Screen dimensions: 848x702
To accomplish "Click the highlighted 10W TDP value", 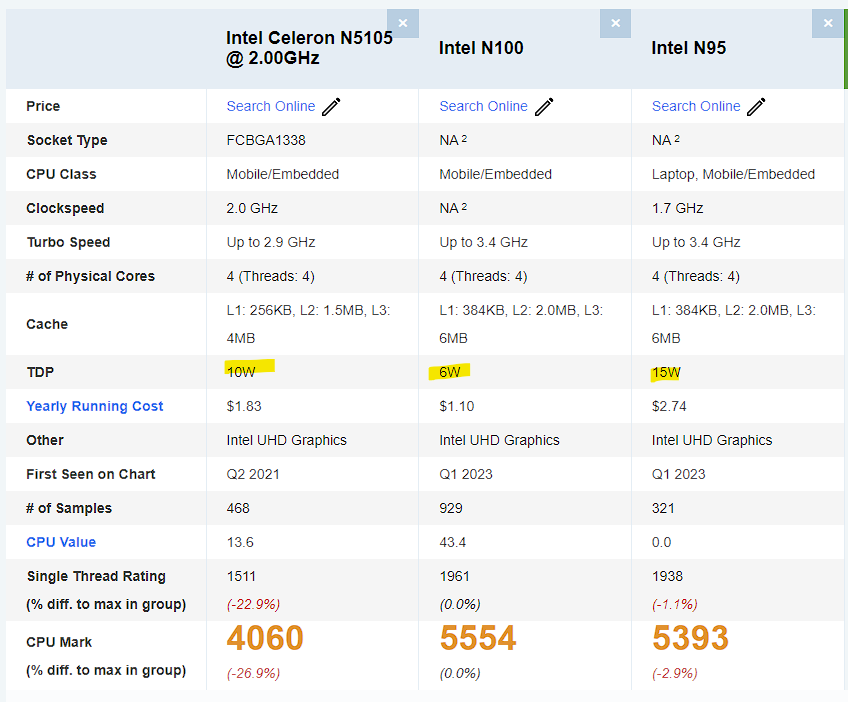I will tap(242, 372).
